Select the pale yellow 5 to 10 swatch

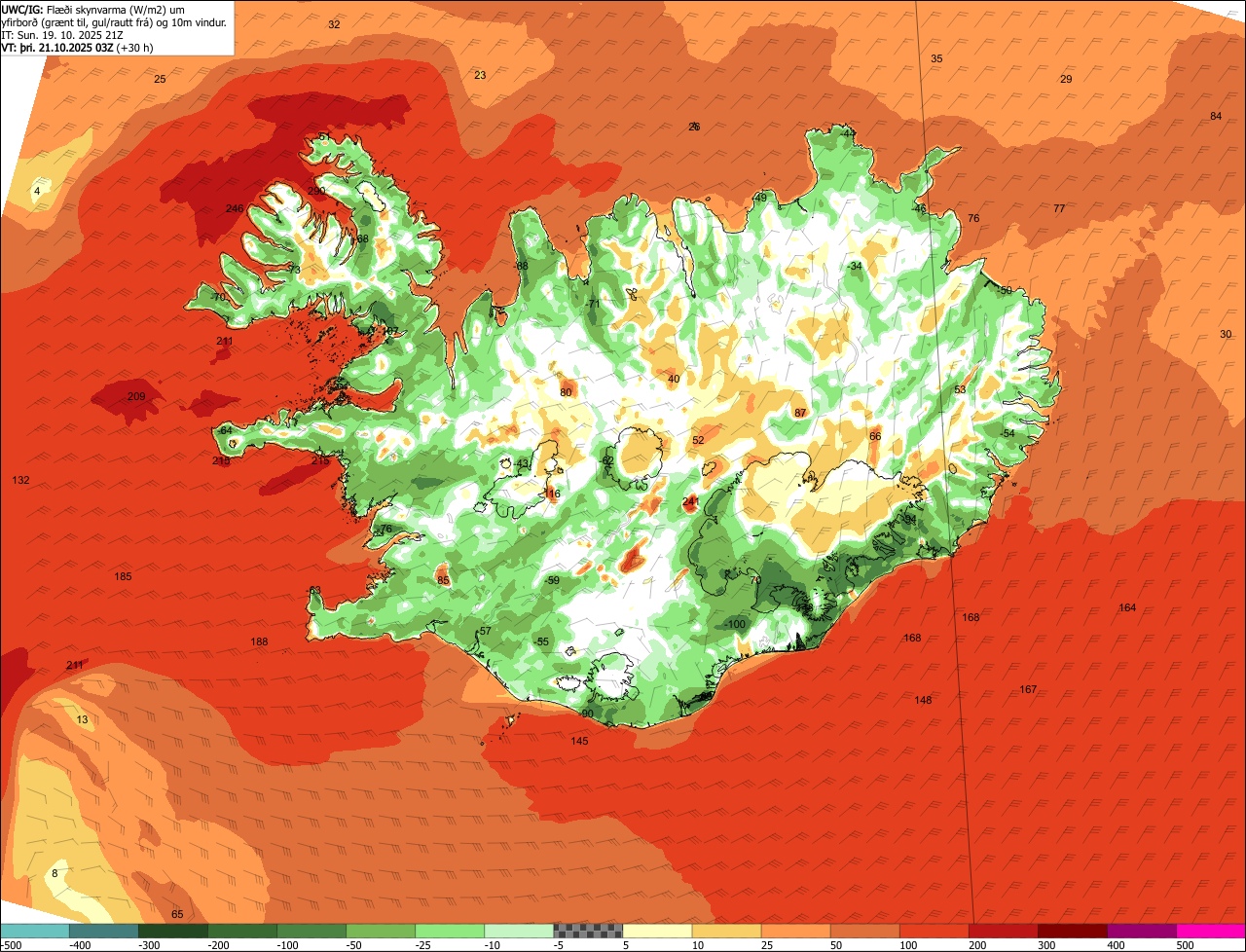(x=657, y=931)
